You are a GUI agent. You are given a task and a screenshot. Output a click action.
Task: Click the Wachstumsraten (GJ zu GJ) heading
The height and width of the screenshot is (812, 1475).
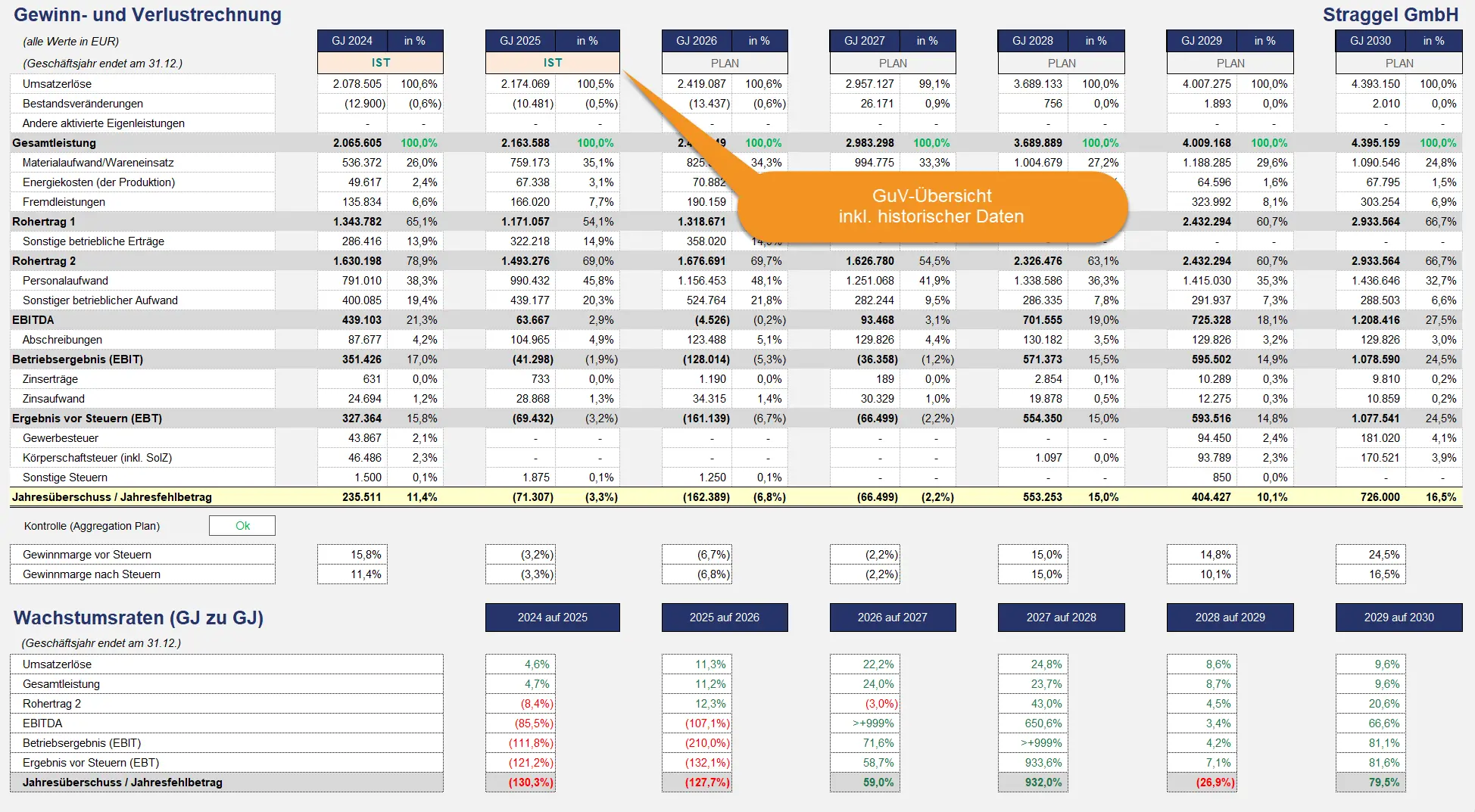pyautogui.click(x=139, y=618)
